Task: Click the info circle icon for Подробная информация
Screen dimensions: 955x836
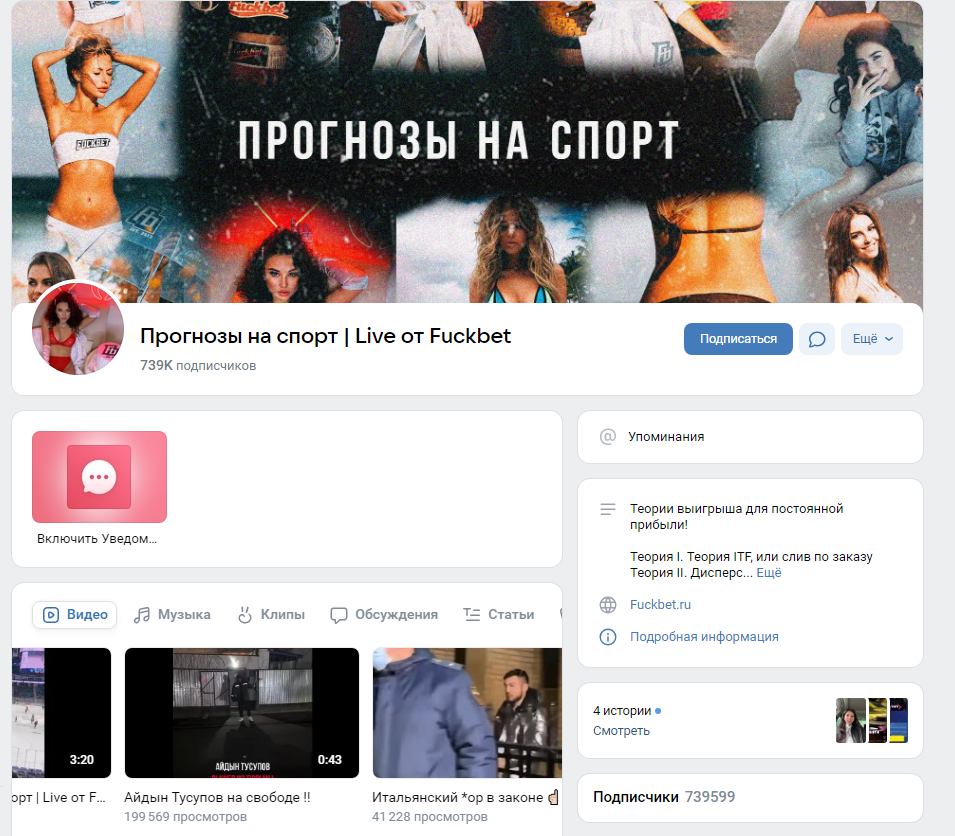Action: [607, 637]
